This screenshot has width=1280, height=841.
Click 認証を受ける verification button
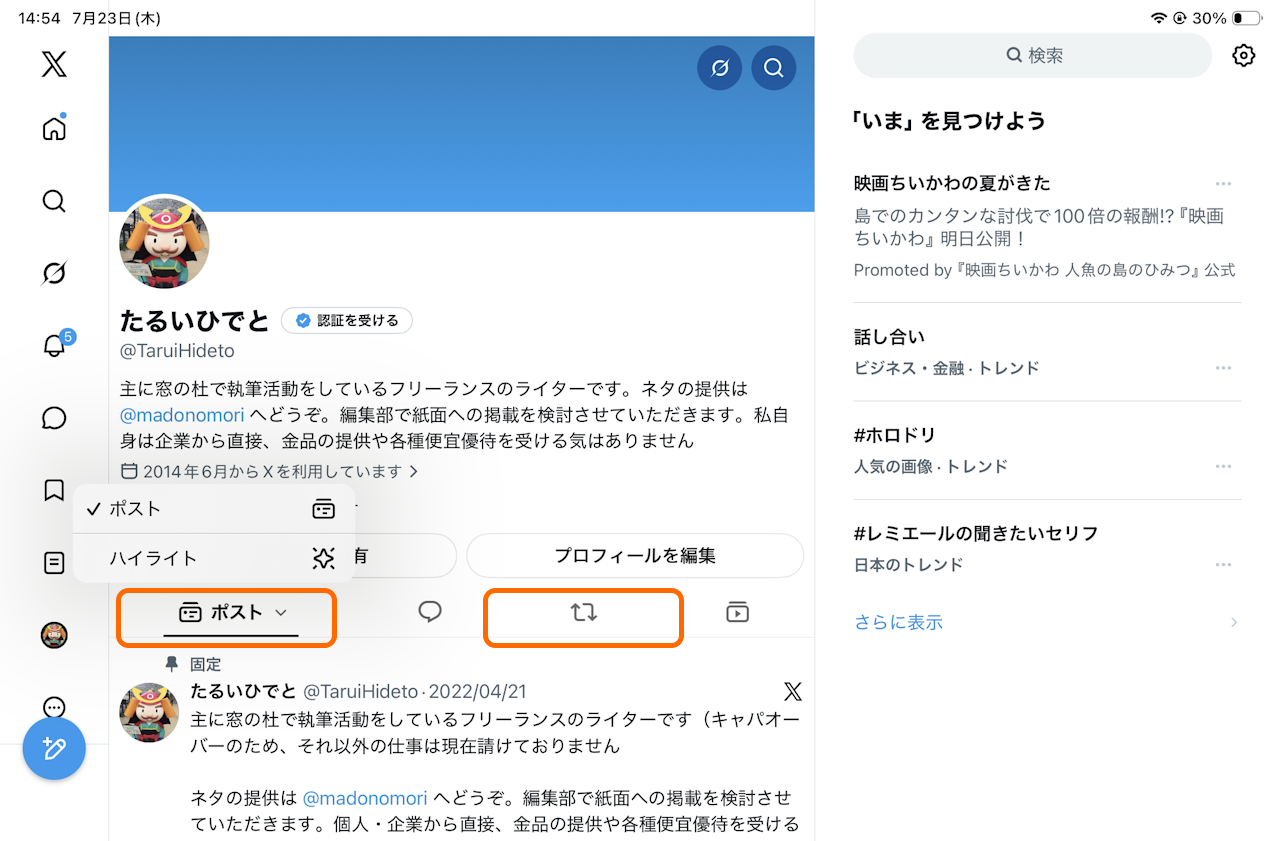click(x=346, y=321)
